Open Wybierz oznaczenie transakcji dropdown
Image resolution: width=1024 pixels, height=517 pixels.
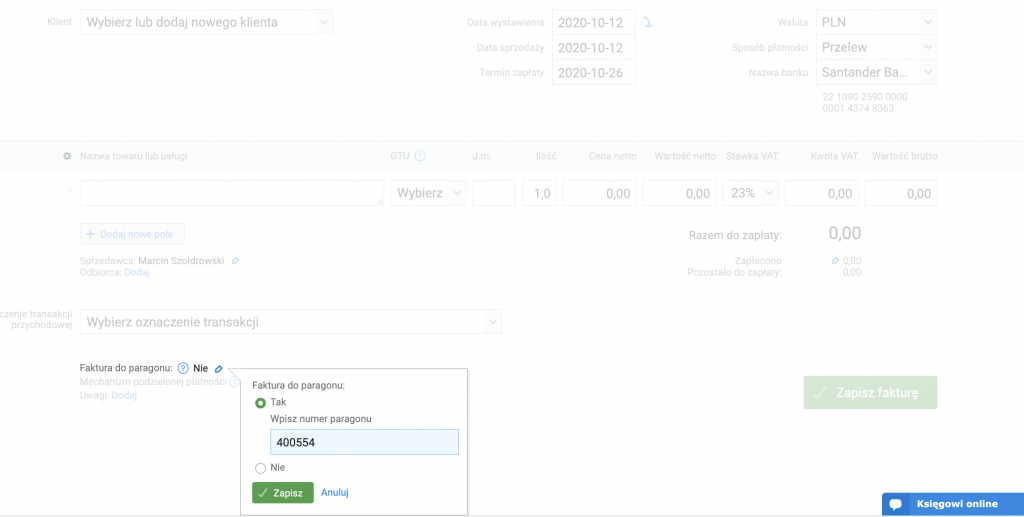[x=291, y=322]
